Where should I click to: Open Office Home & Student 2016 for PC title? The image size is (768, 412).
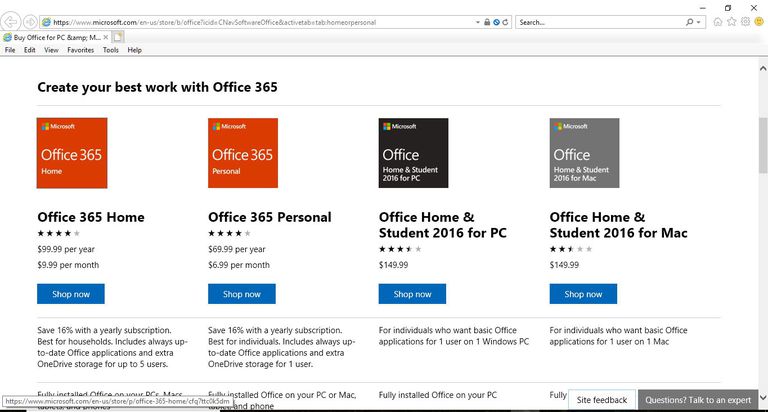[442, 225]
